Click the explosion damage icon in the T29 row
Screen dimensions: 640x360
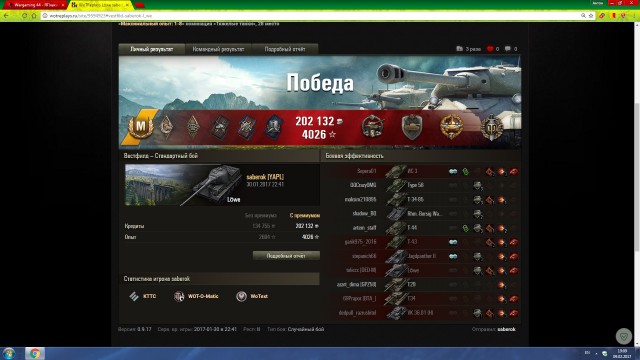point(502,285)
